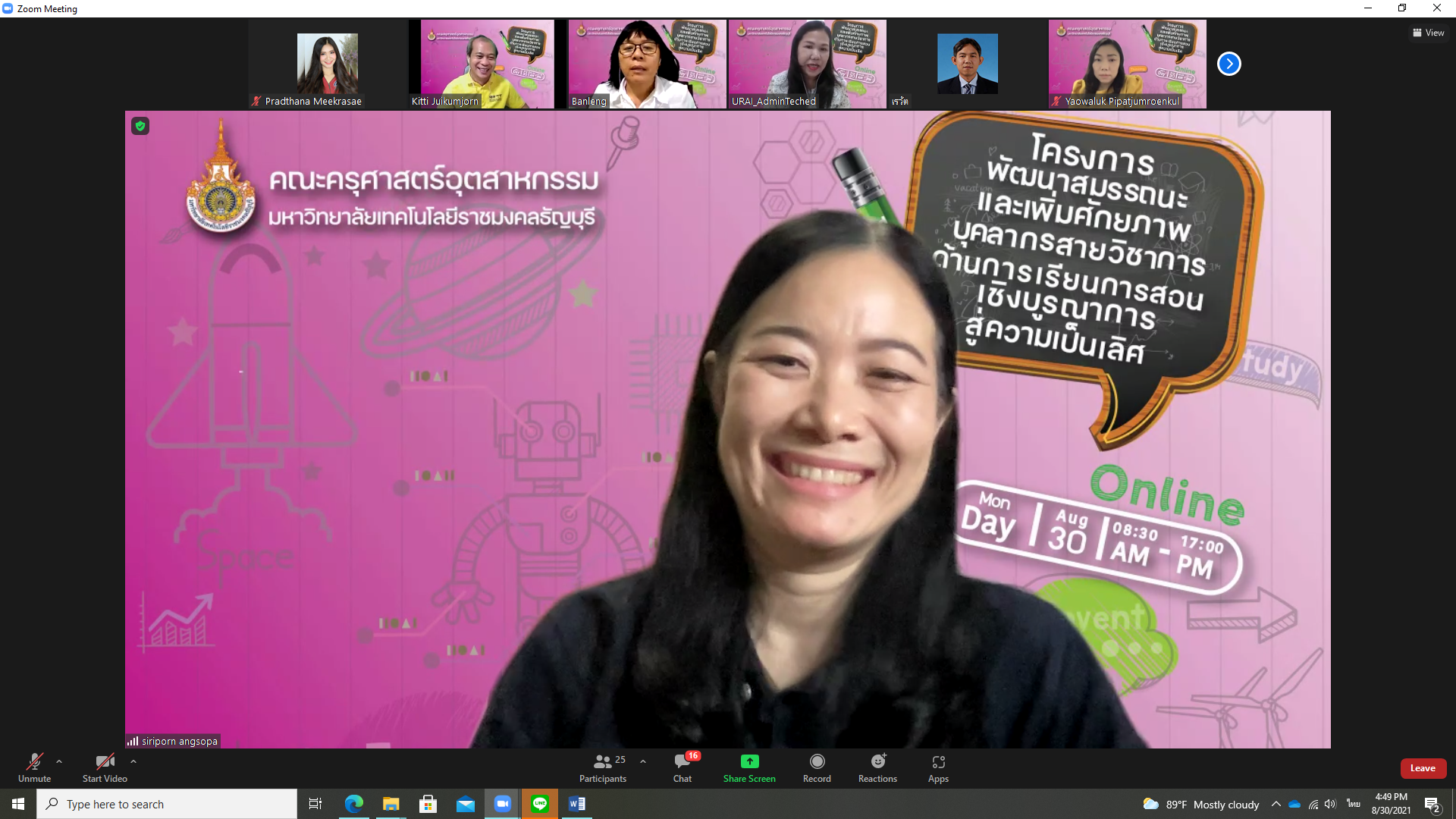Unmute the microphone
The height and width of the screenshot is (819, 1456).
[34, 767]
